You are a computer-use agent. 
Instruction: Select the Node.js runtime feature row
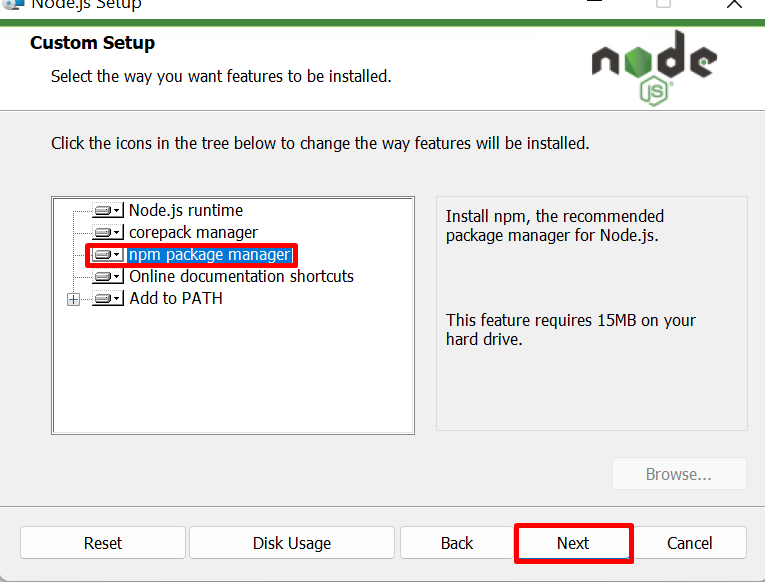pos(186,210)
